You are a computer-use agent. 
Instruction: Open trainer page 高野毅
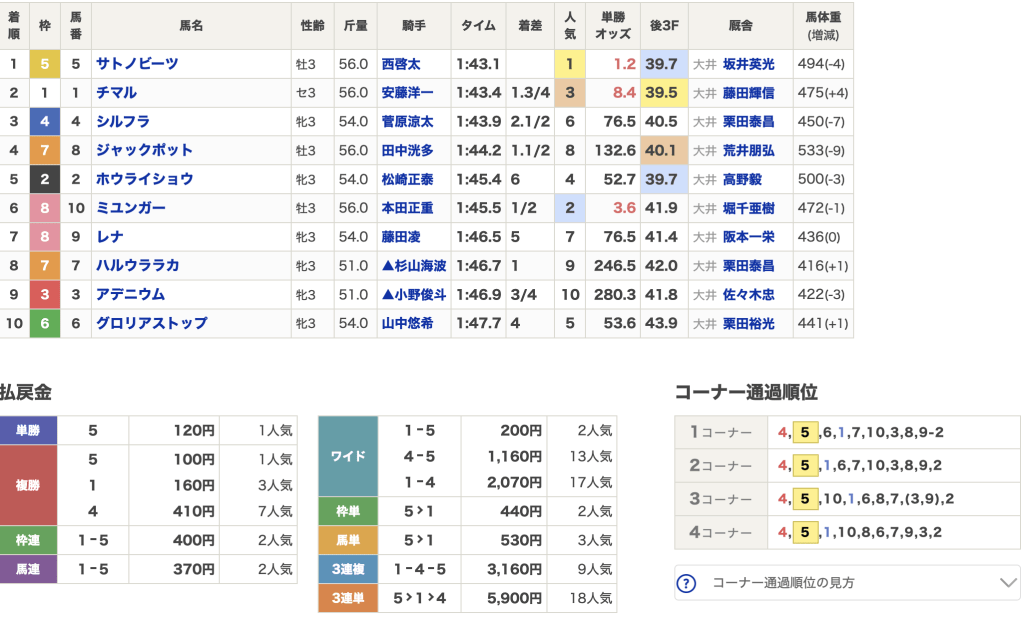[x=742, y=179]
